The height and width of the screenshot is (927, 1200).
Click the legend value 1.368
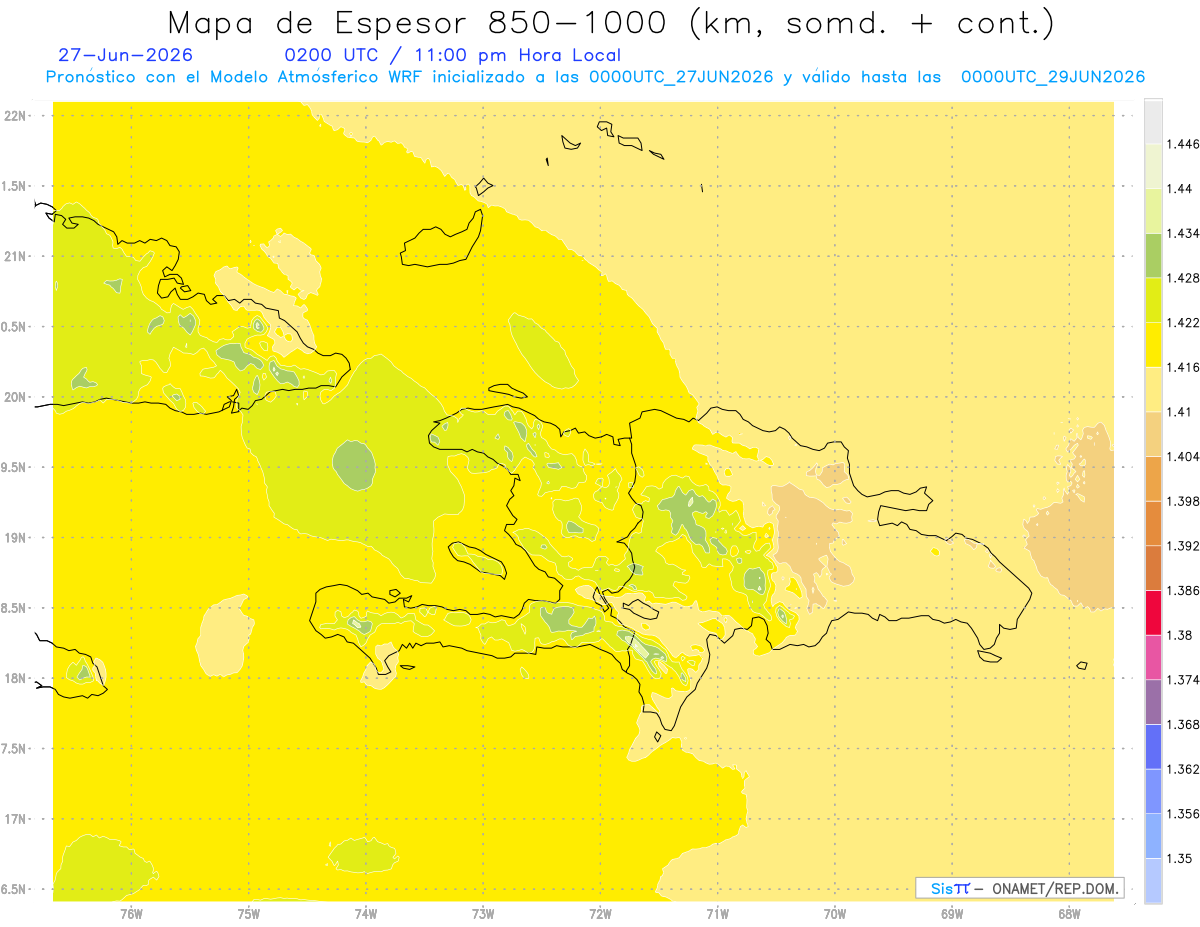click(1183, 724)
